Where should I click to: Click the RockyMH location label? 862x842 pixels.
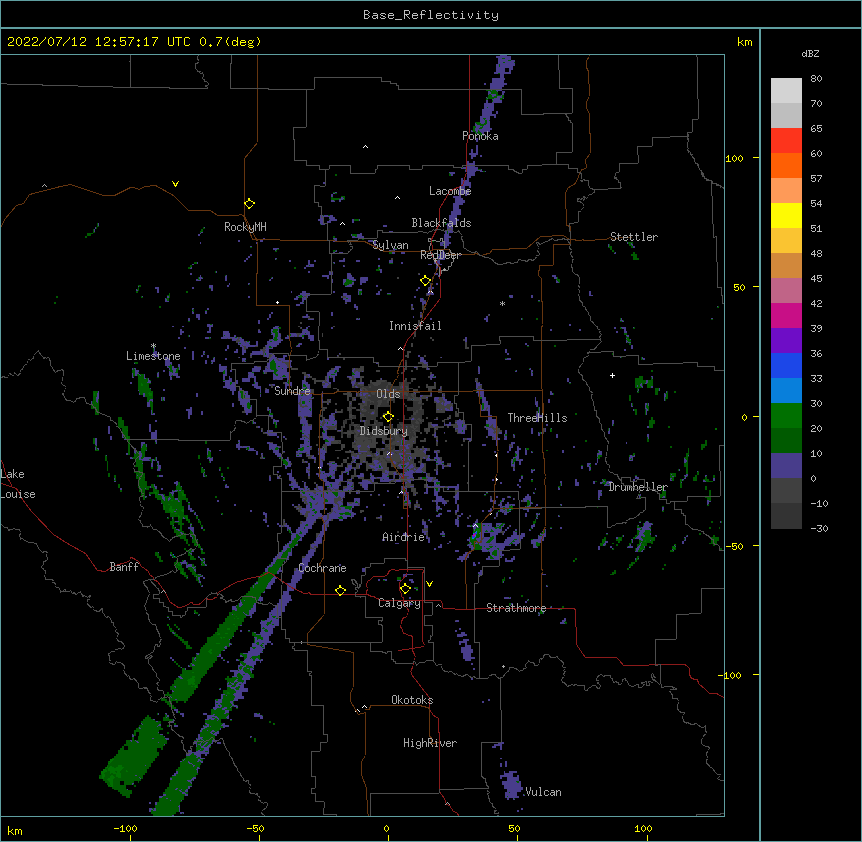pos(245,227)
